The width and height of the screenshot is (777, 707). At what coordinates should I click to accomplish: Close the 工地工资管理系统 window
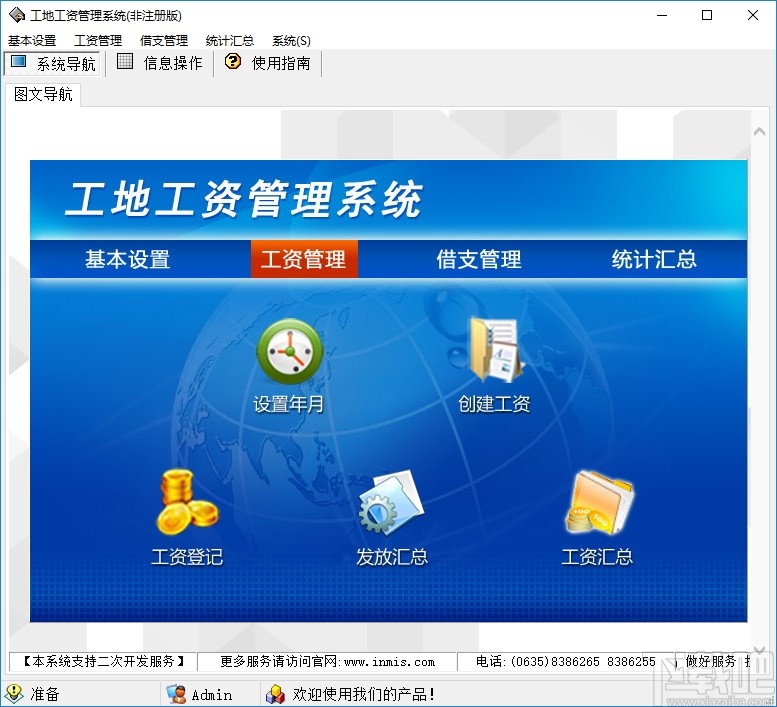click(753, 15)
